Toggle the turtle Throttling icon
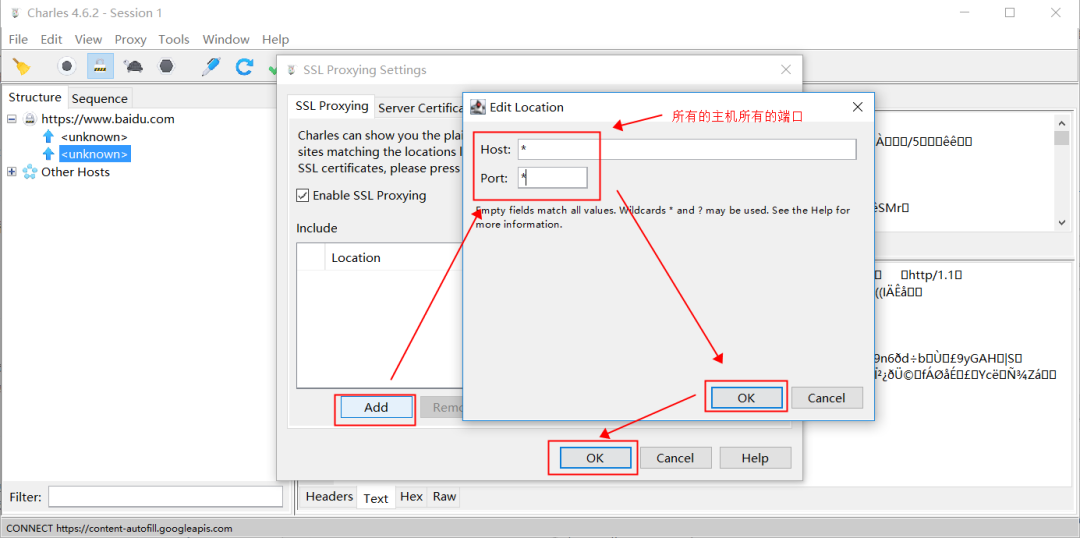The height and width of the screenshot is (538, 1080). pyautogui.click(x=133, y=67)
